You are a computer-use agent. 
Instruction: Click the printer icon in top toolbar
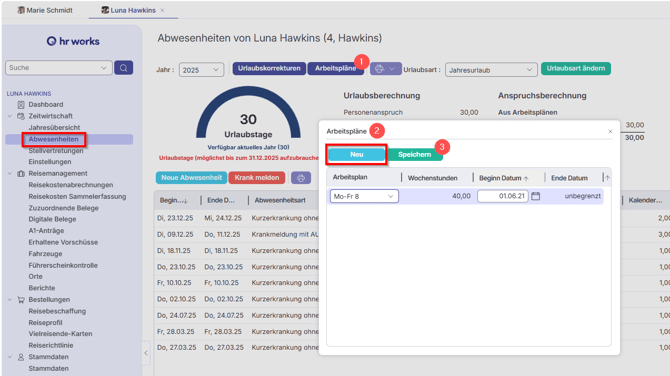(x=379, y=69)
